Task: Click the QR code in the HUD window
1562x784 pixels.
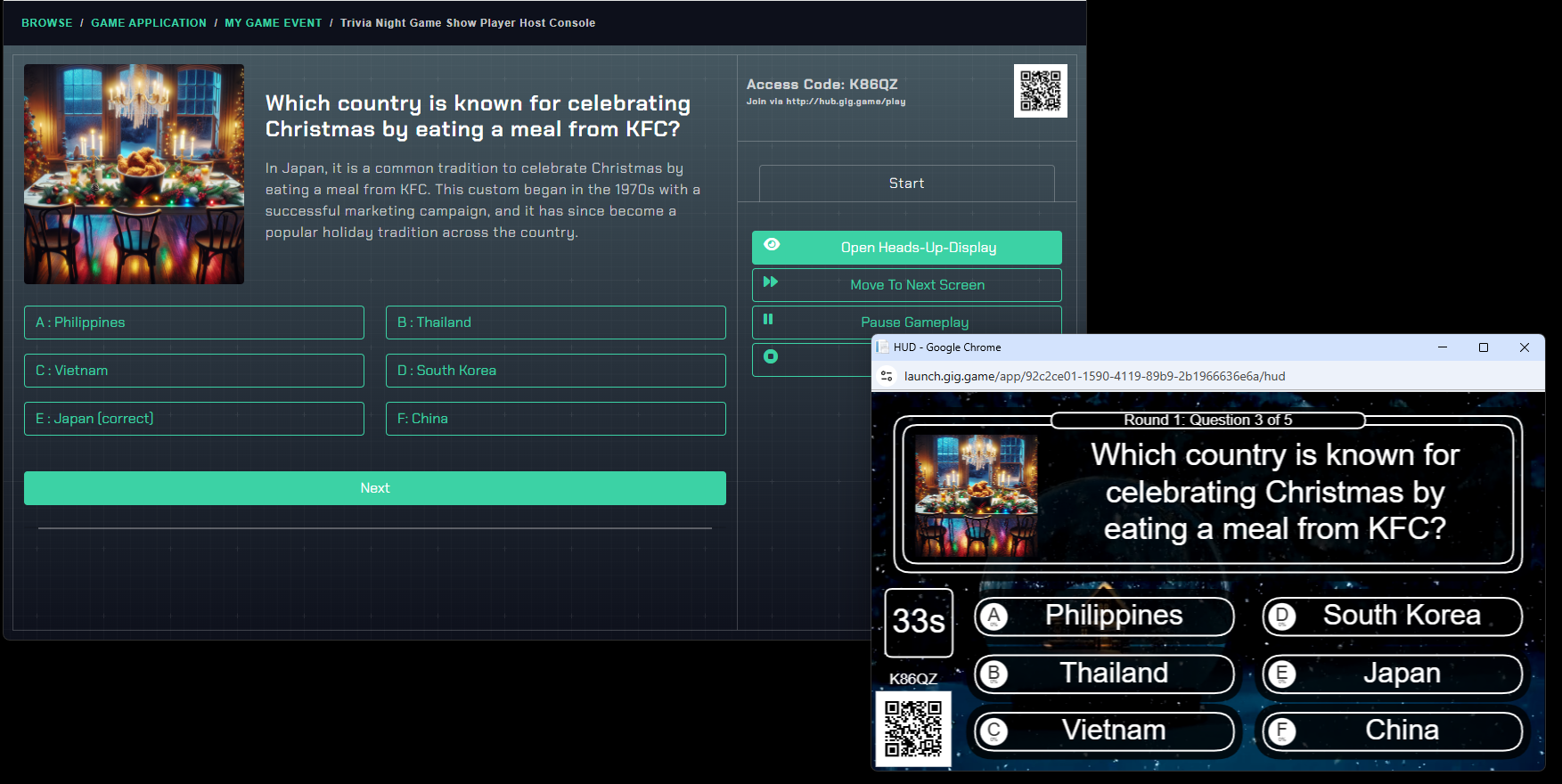Action: 913,728
